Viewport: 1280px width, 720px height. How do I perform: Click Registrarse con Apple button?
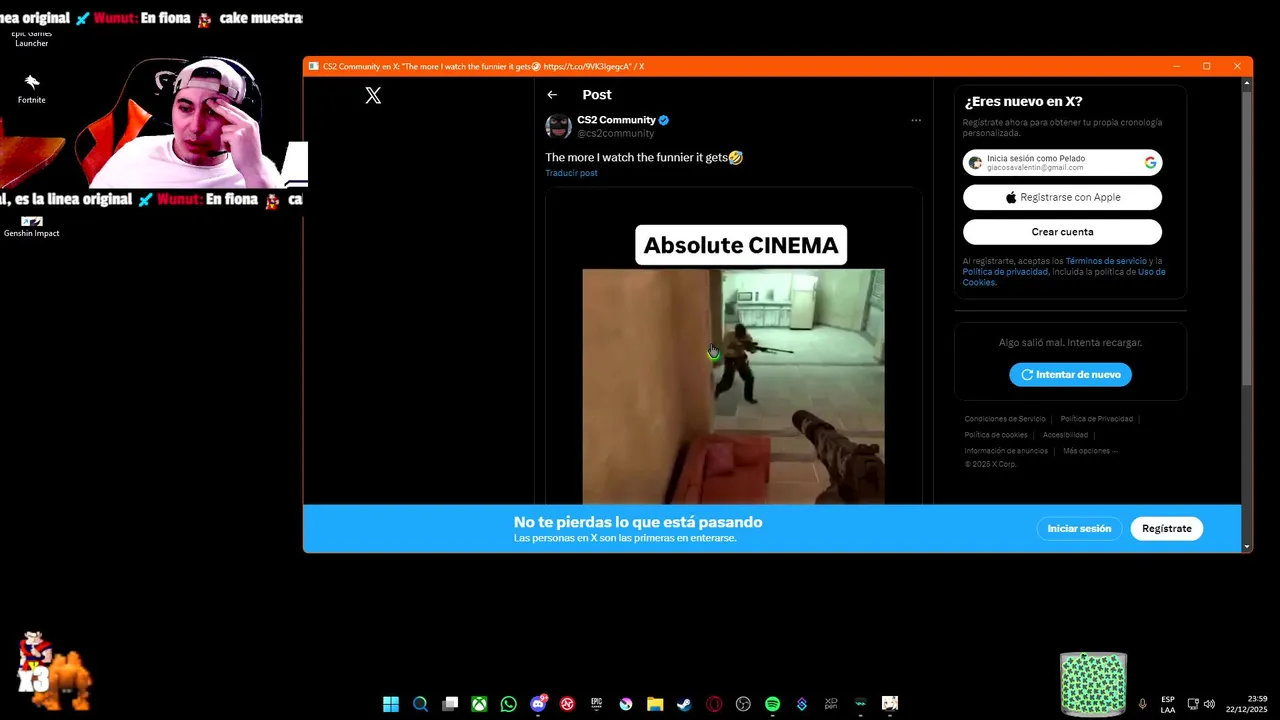1062,197
